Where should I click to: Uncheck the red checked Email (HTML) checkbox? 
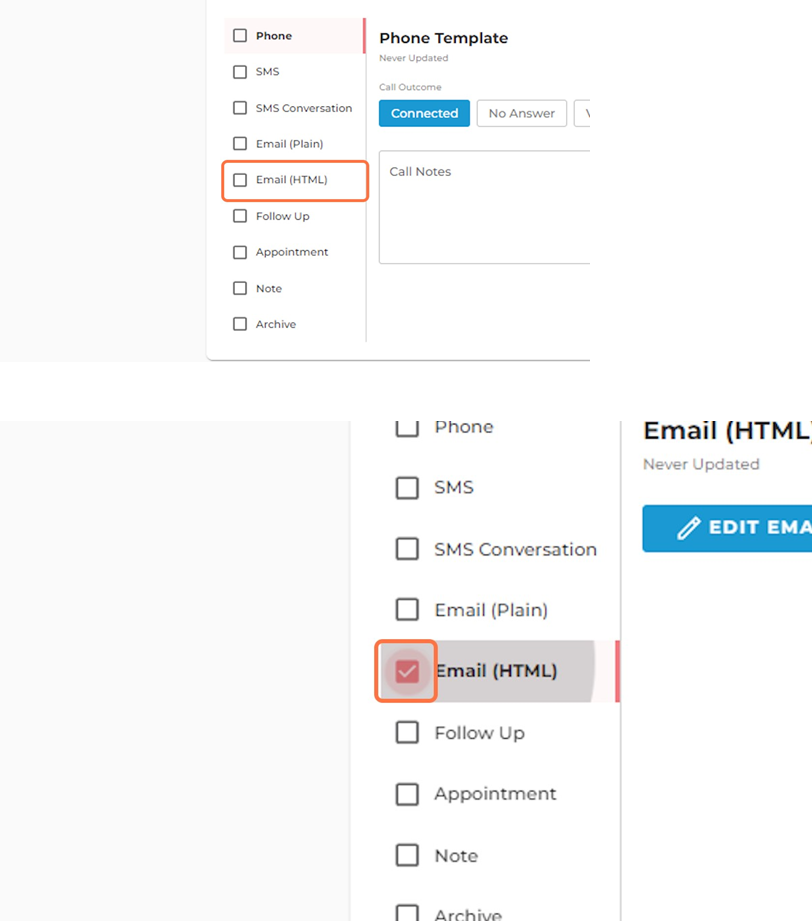coord(407,671)
